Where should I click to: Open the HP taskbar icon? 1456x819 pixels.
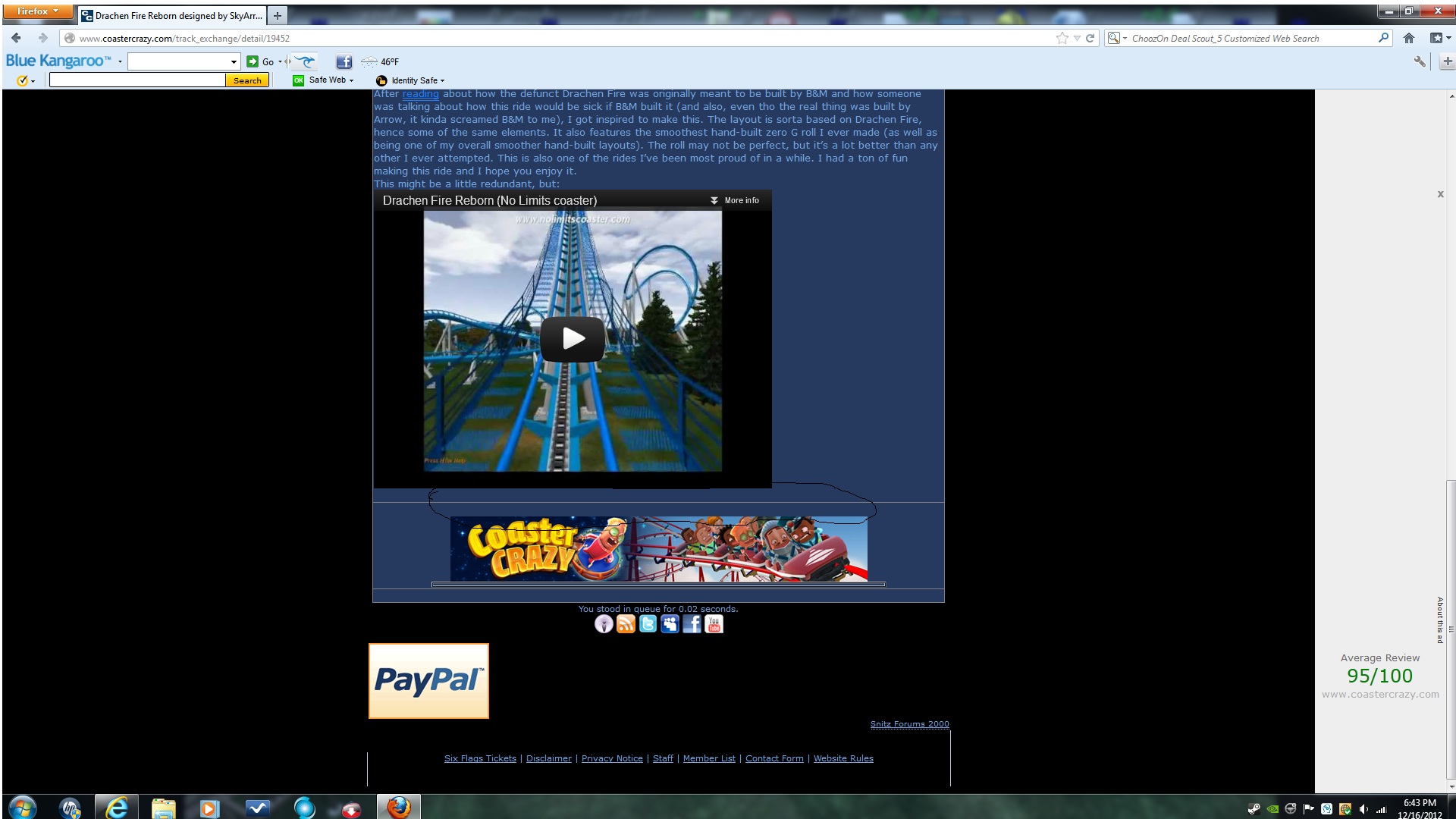coord(70,808)
